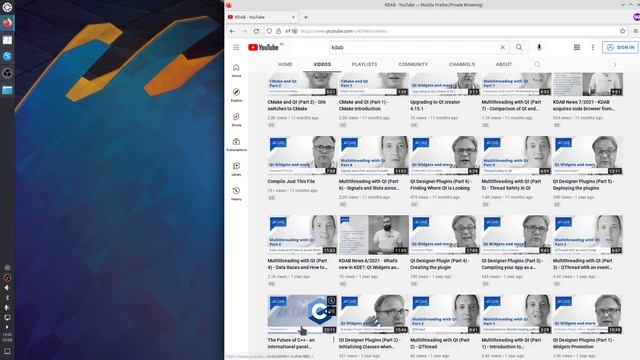Open the KDE application launcher
640x360 pixels.
7,7
